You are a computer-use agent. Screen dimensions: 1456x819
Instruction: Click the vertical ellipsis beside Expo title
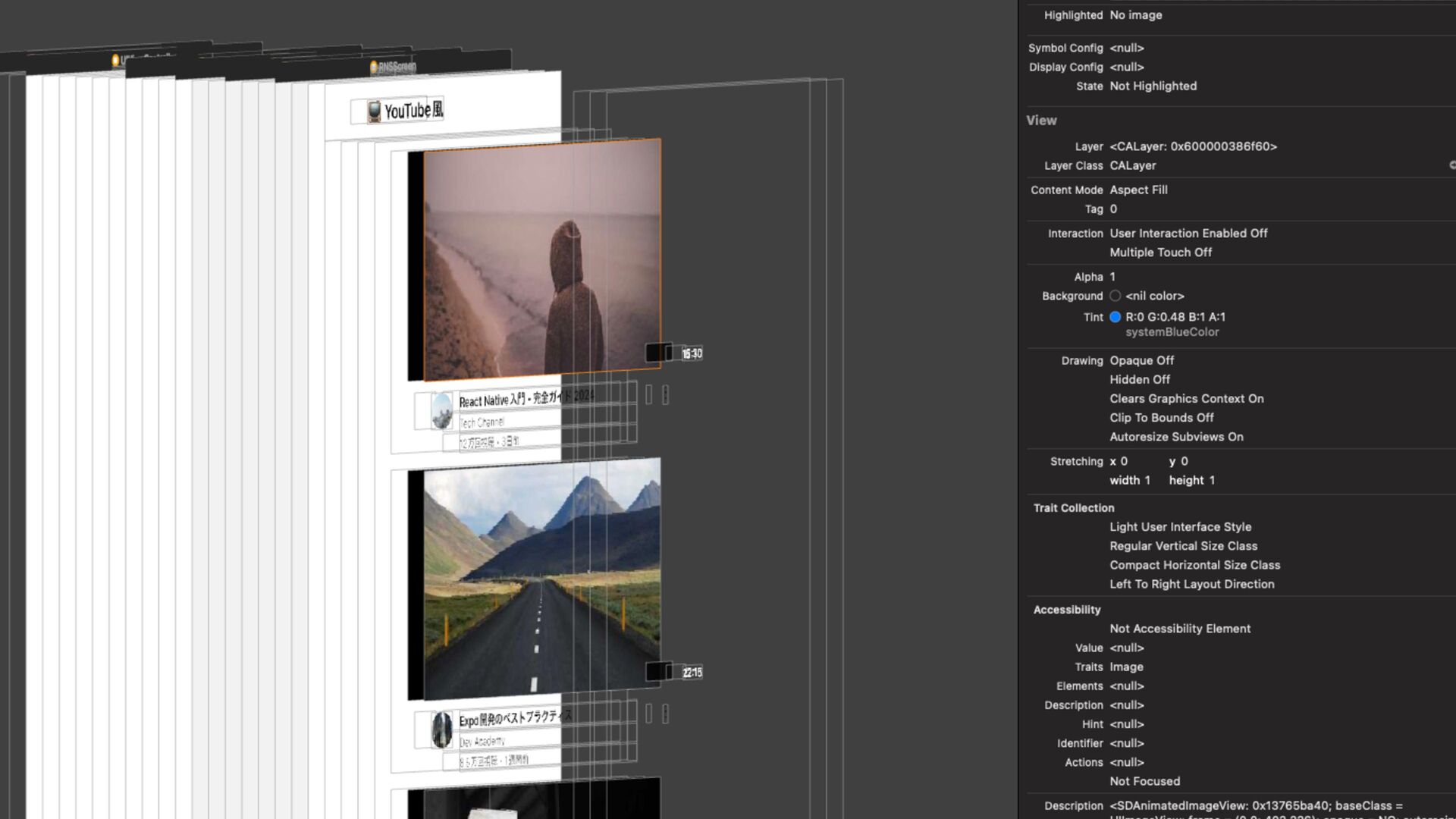coord(665,714)
